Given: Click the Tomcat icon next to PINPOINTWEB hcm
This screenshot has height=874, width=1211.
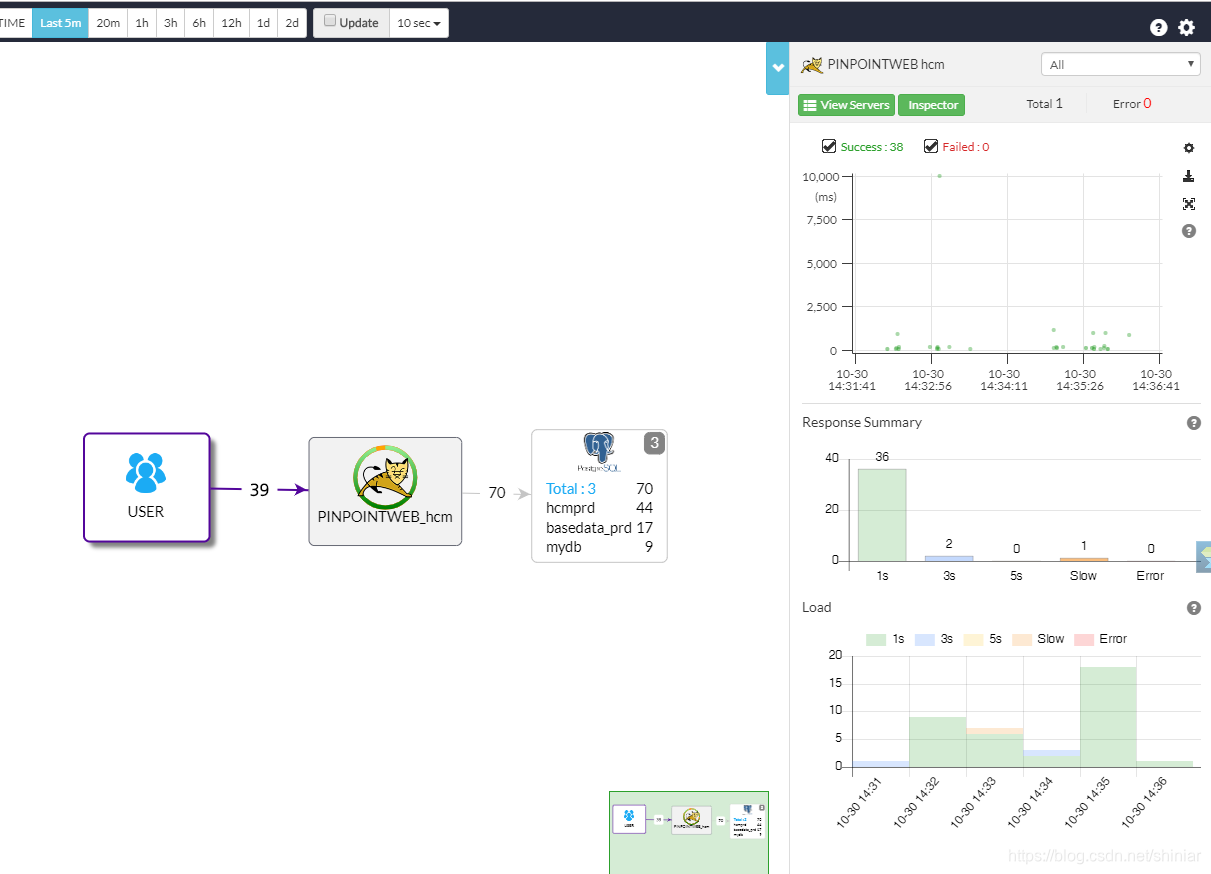Looking at the screenshot, I should [x=810, y=63].
